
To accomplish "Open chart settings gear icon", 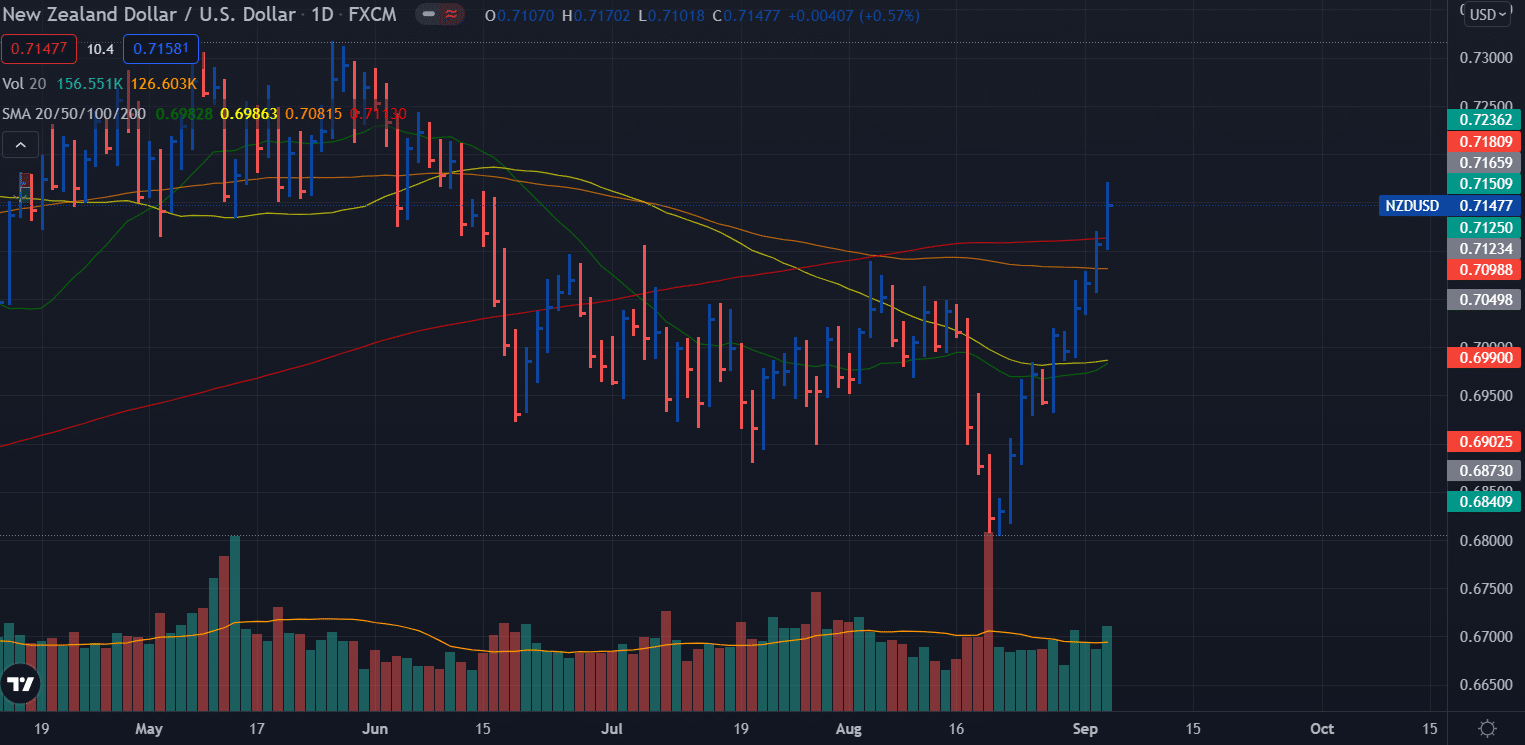I will point(1487,728).
